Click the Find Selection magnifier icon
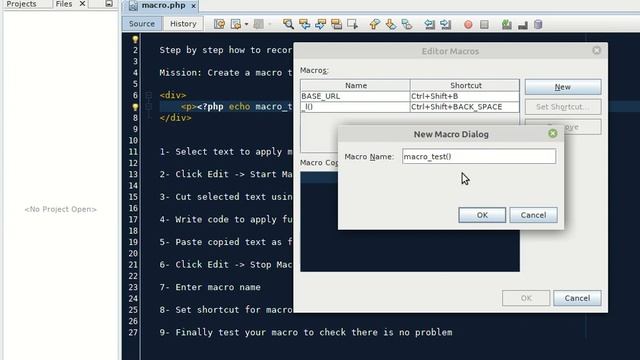 click(x=288, y=24)
